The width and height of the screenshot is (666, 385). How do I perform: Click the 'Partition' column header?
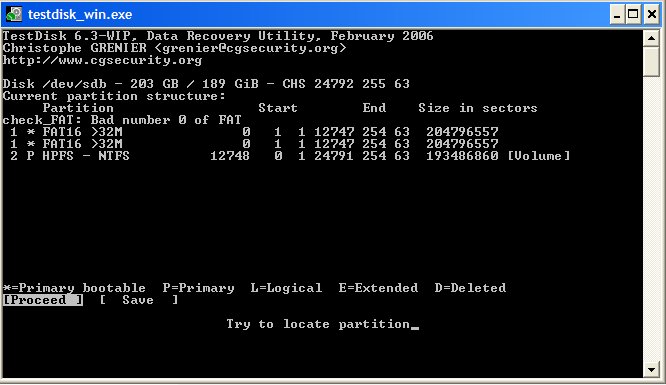pyautogui.click(x=78, y=108)
